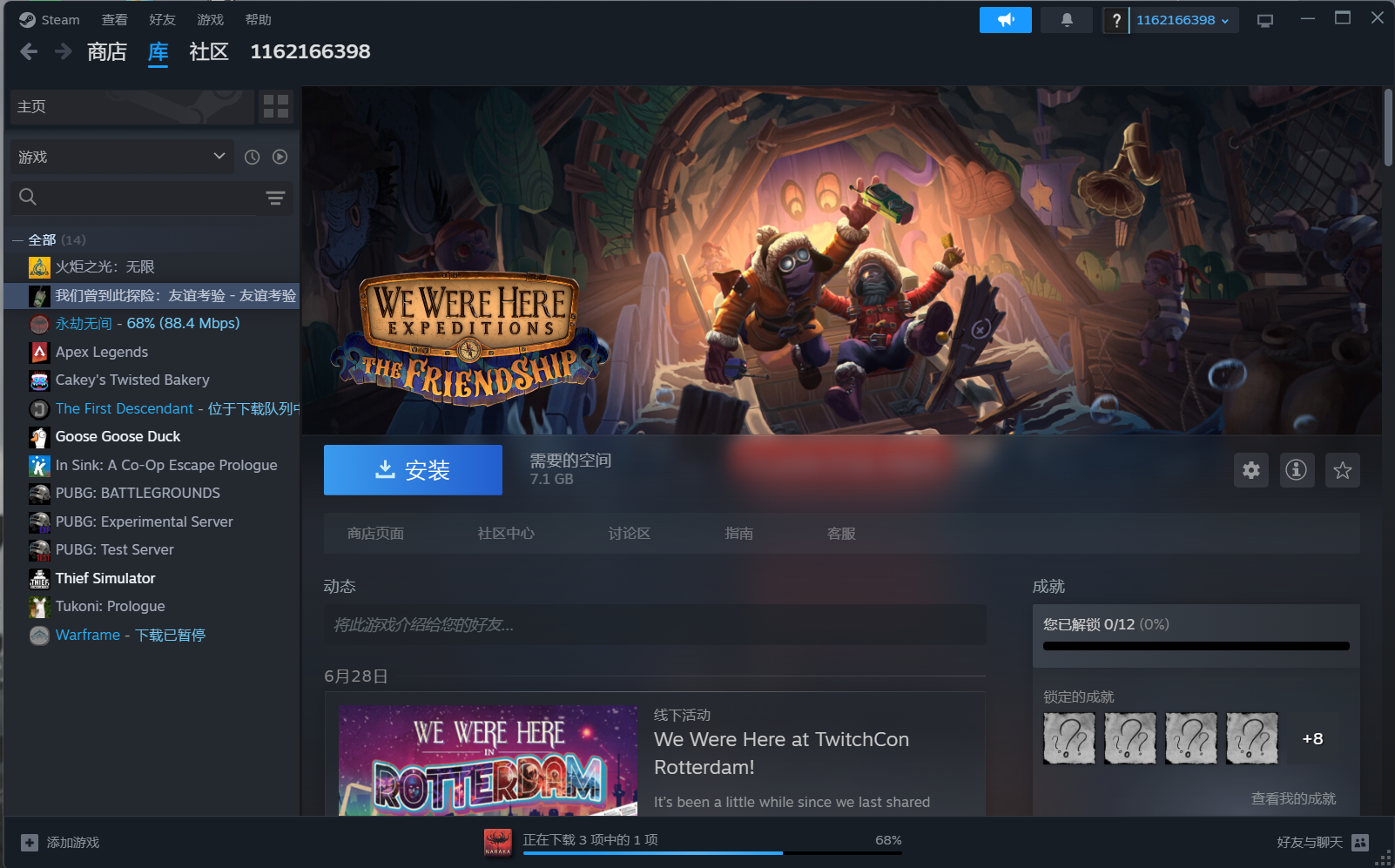This screenshot has width=1395, height=868.
Task: Open the 指南 link
Action: pos(739,534)
